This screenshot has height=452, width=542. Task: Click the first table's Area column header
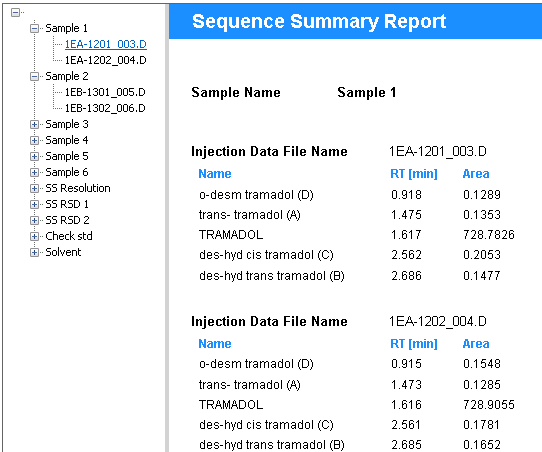tap(476, 173)
